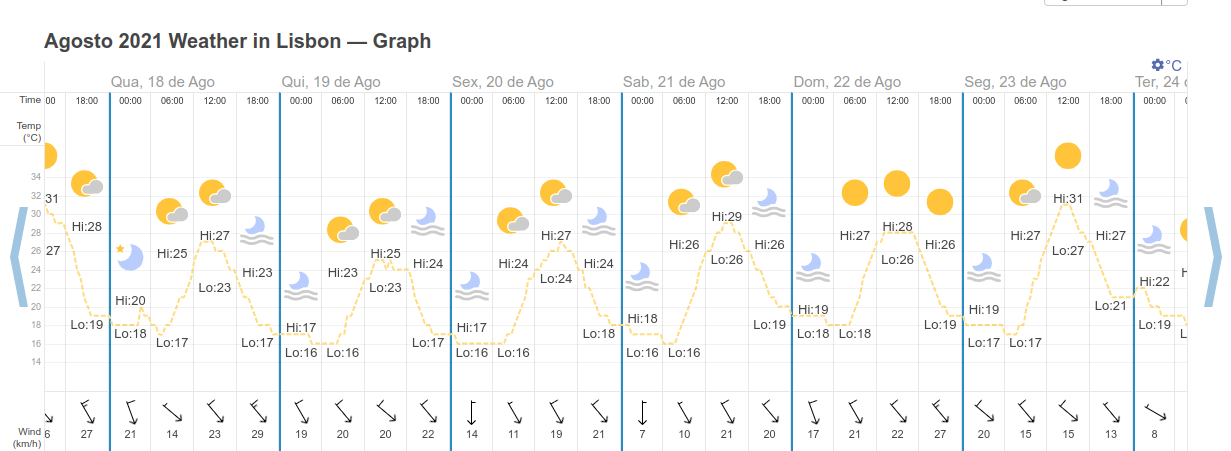The width and height of the screenshot is (1231, 451).
Task: Select the Seg, 23 de Ago day header
Action: [1015, 82]
